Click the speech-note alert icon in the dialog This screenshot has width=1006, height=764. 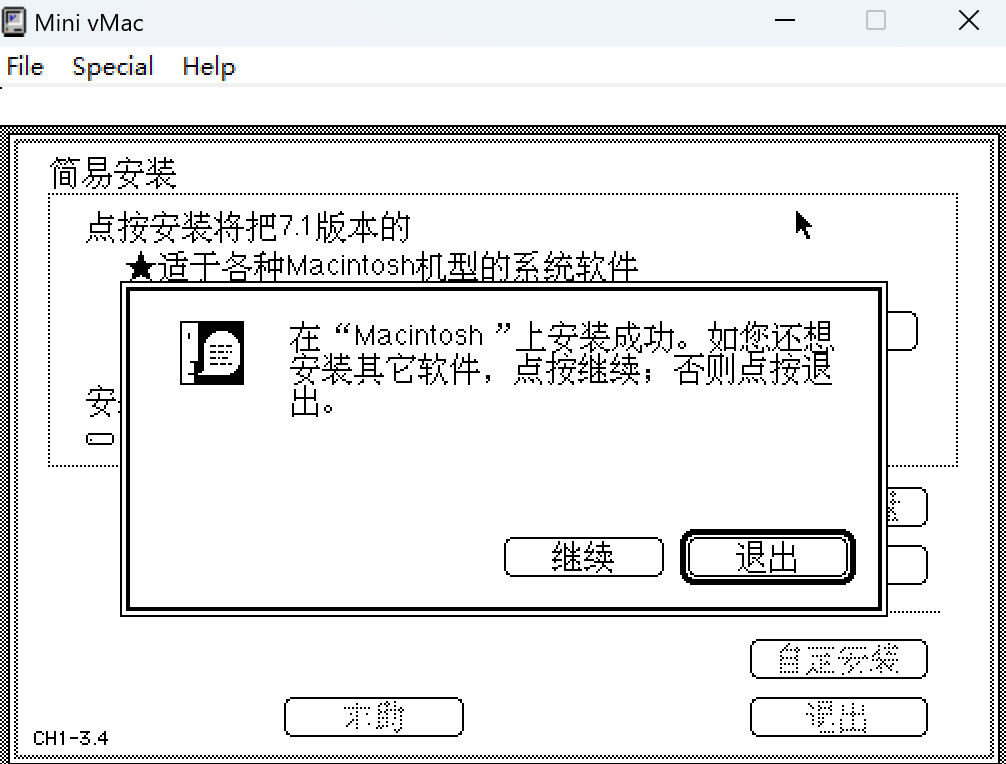pos(212,353)
